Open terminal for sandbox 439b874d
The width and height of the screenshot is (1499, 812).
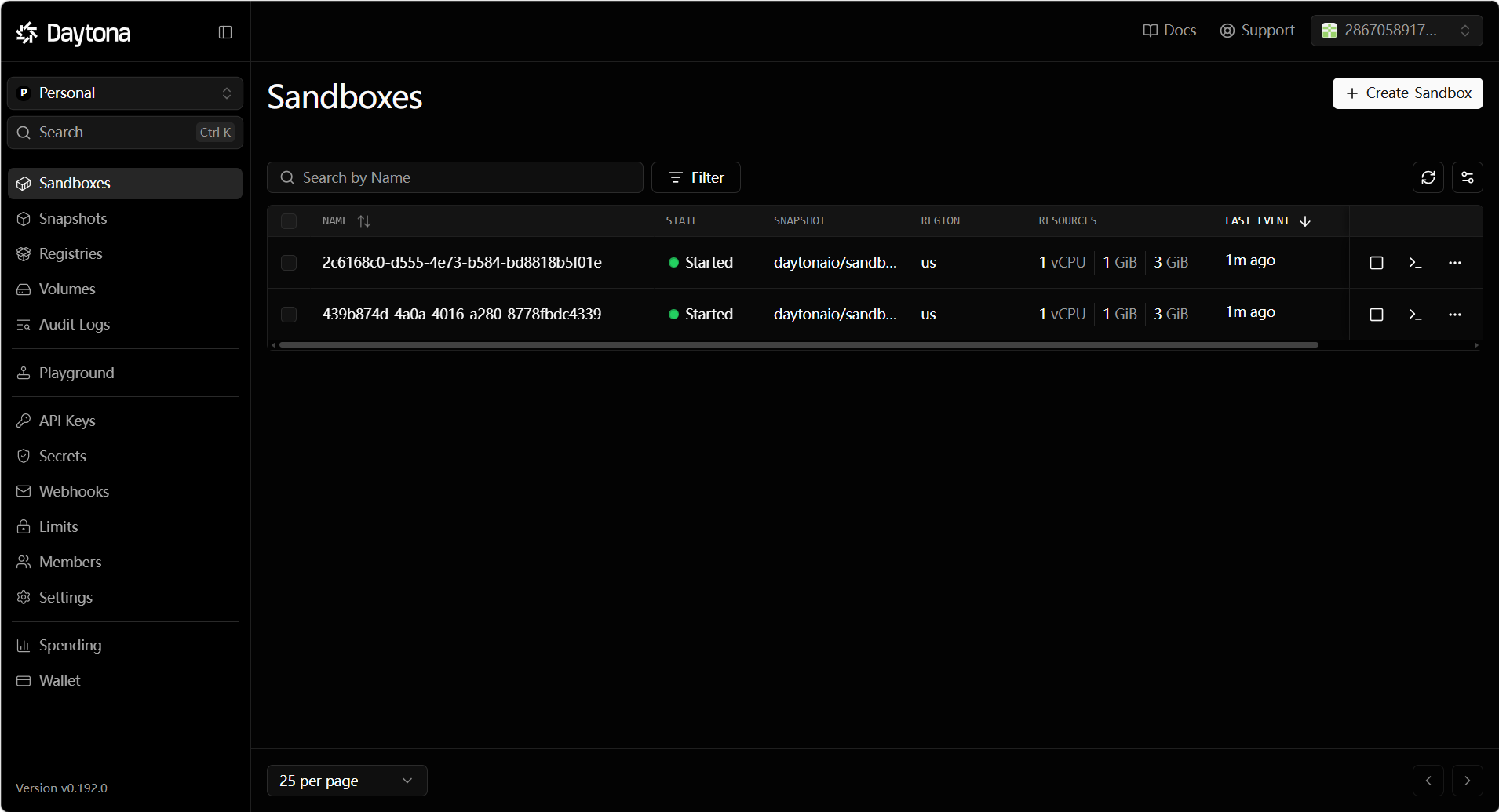coord(1416,315)
